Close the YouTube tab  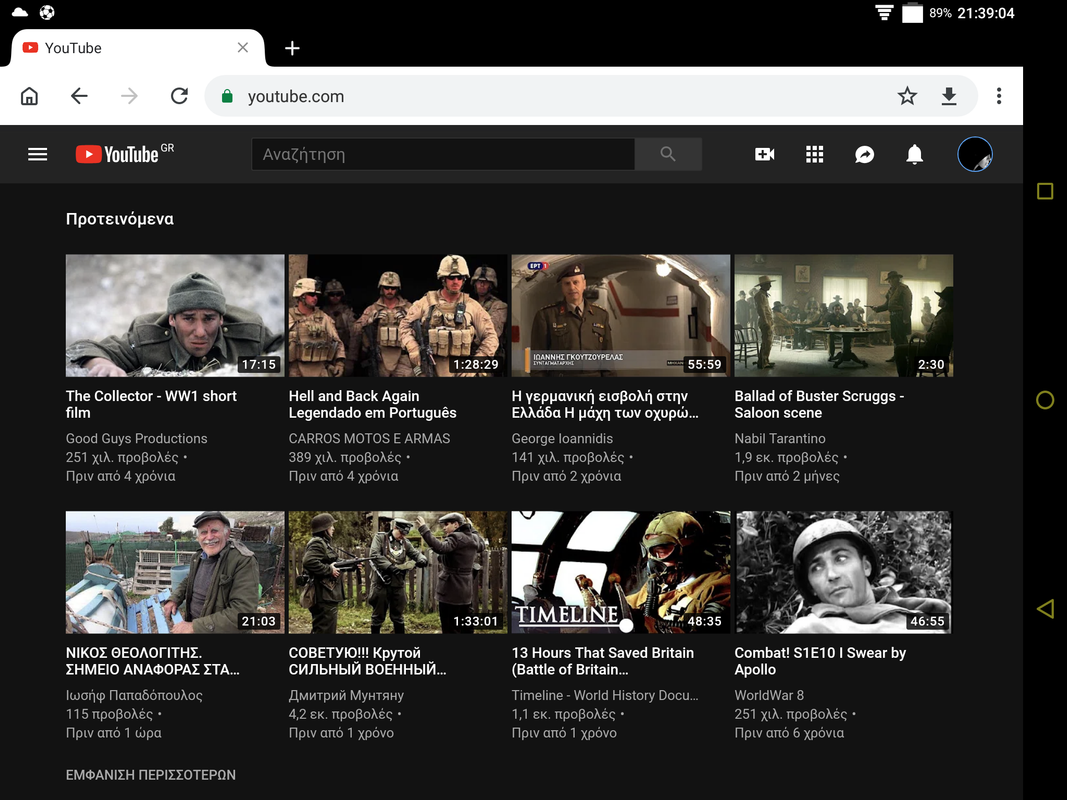point(243,48)
